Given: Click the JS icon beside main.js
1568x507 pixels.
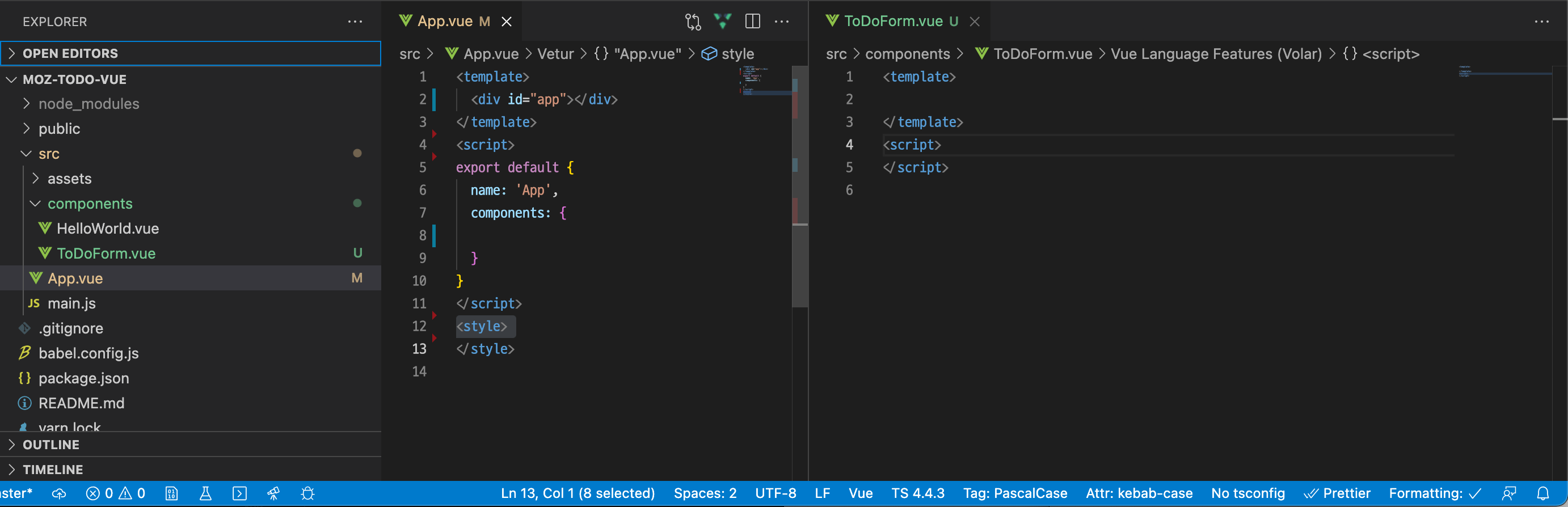Looking at the screenshot, I should pos(34,303).
